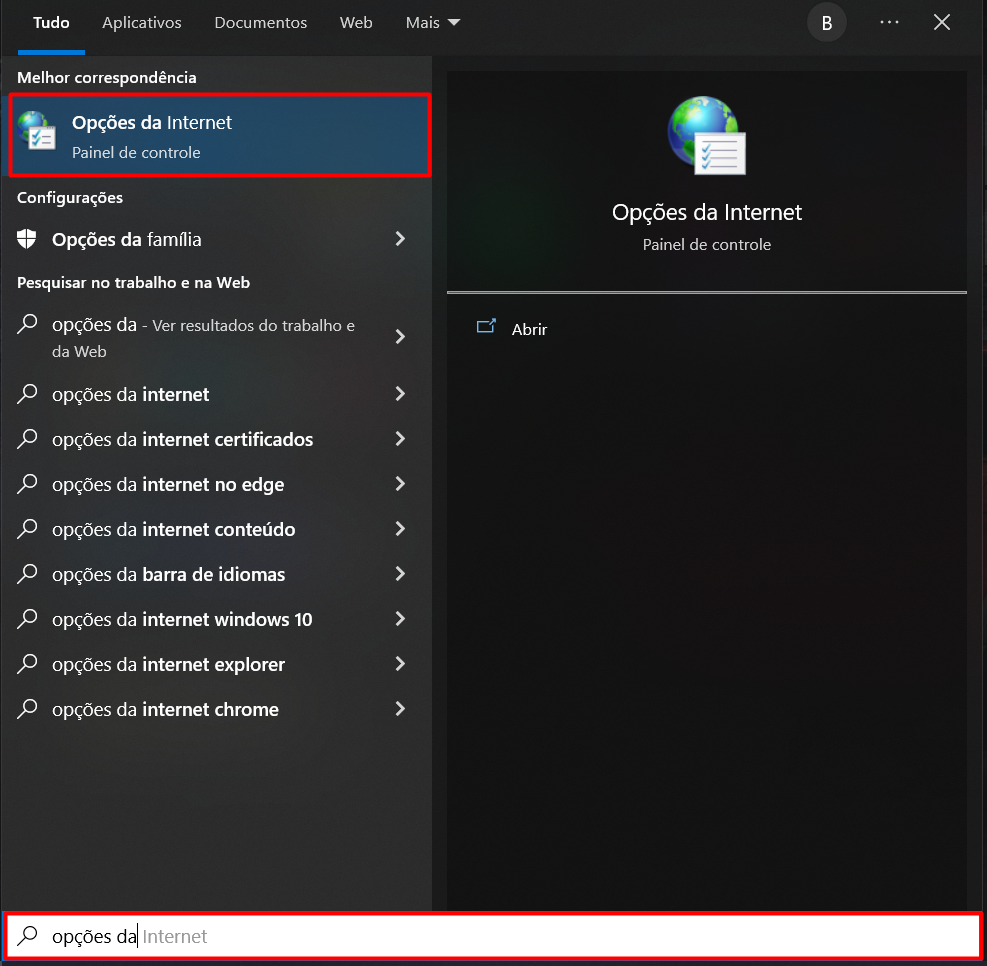This screenshot has height=966, width=987.
Task: Click search icon beside 'opções da internet conteúdo'
Action: (27, 528)
